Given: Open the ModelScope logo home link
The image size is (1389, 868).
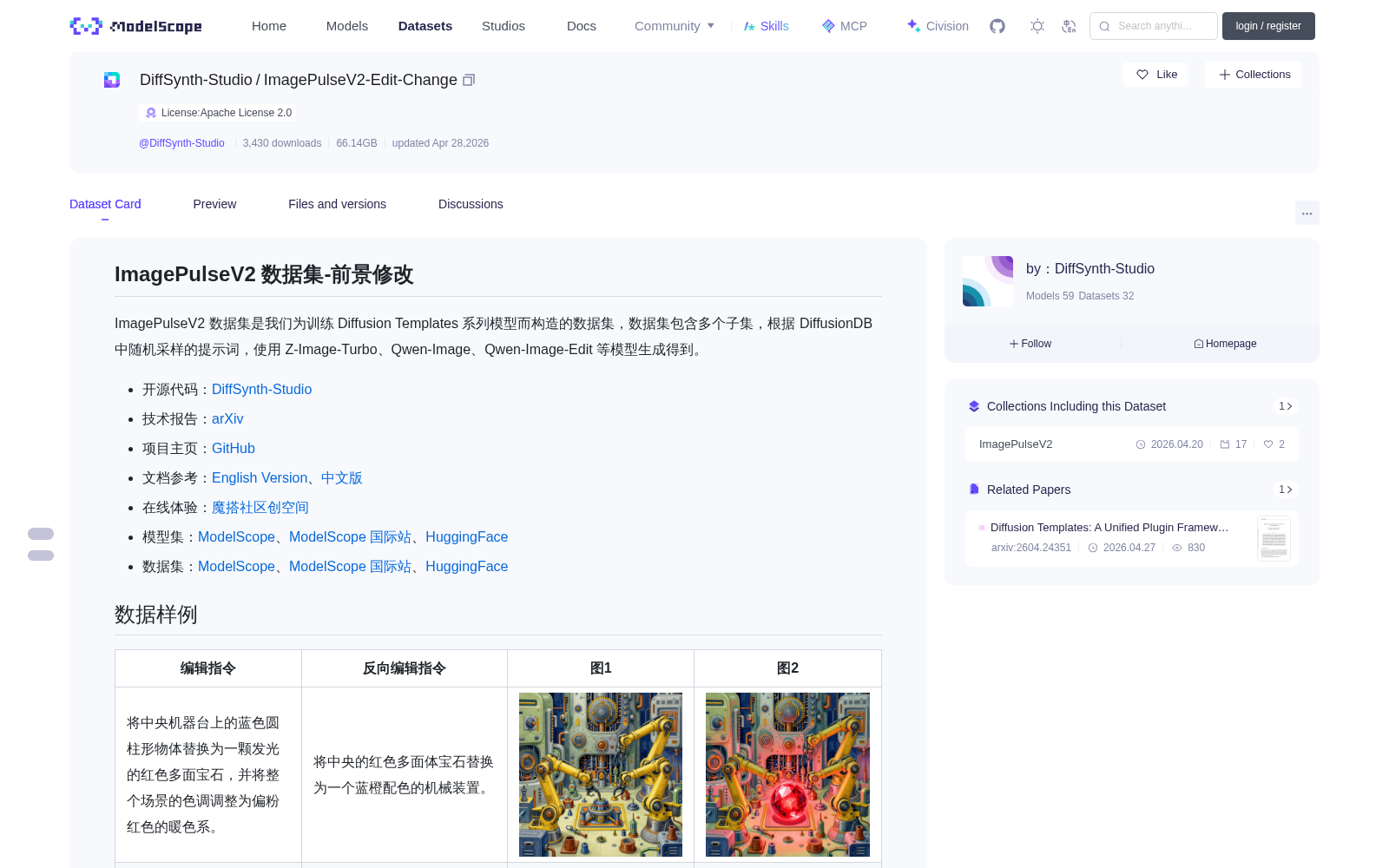Looking at the screenshot, I should point(136,26).
